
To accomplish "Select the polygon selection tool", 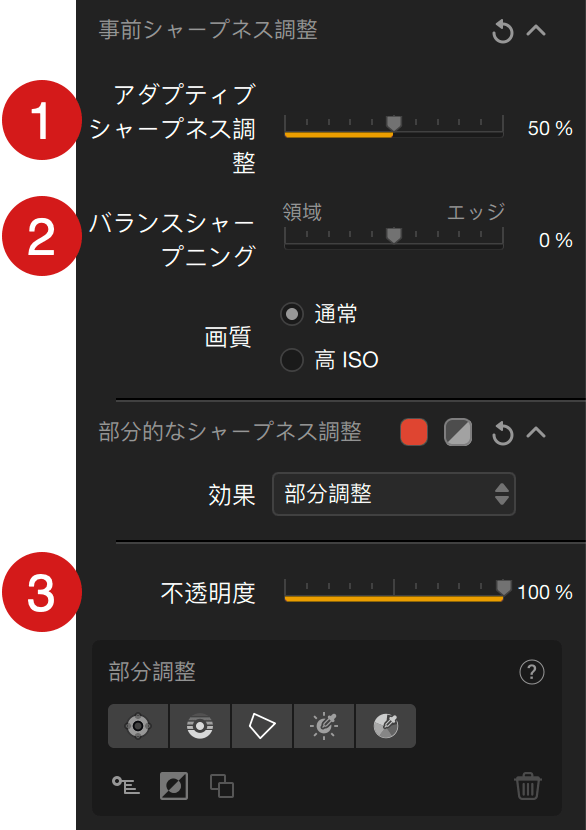I will pos(262,726).
